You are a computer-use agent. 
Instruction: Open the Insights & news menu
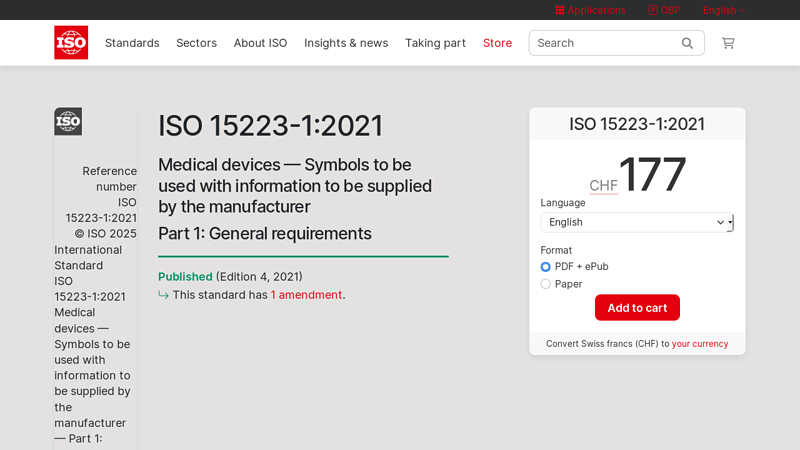[346, 43]
